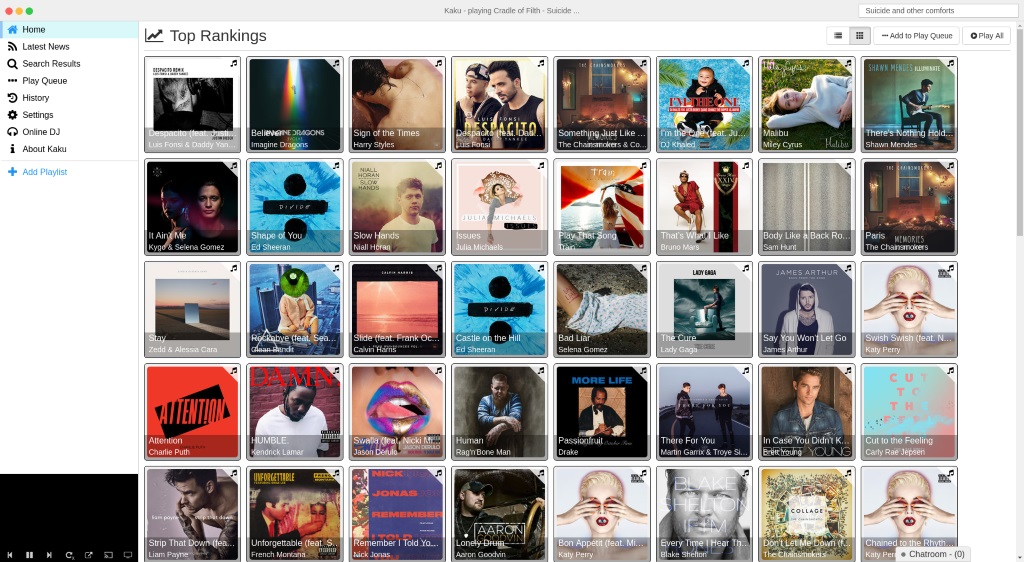Skip to previous track
Viewport: 1024px width, 562px height.
[x=10, y=555]
